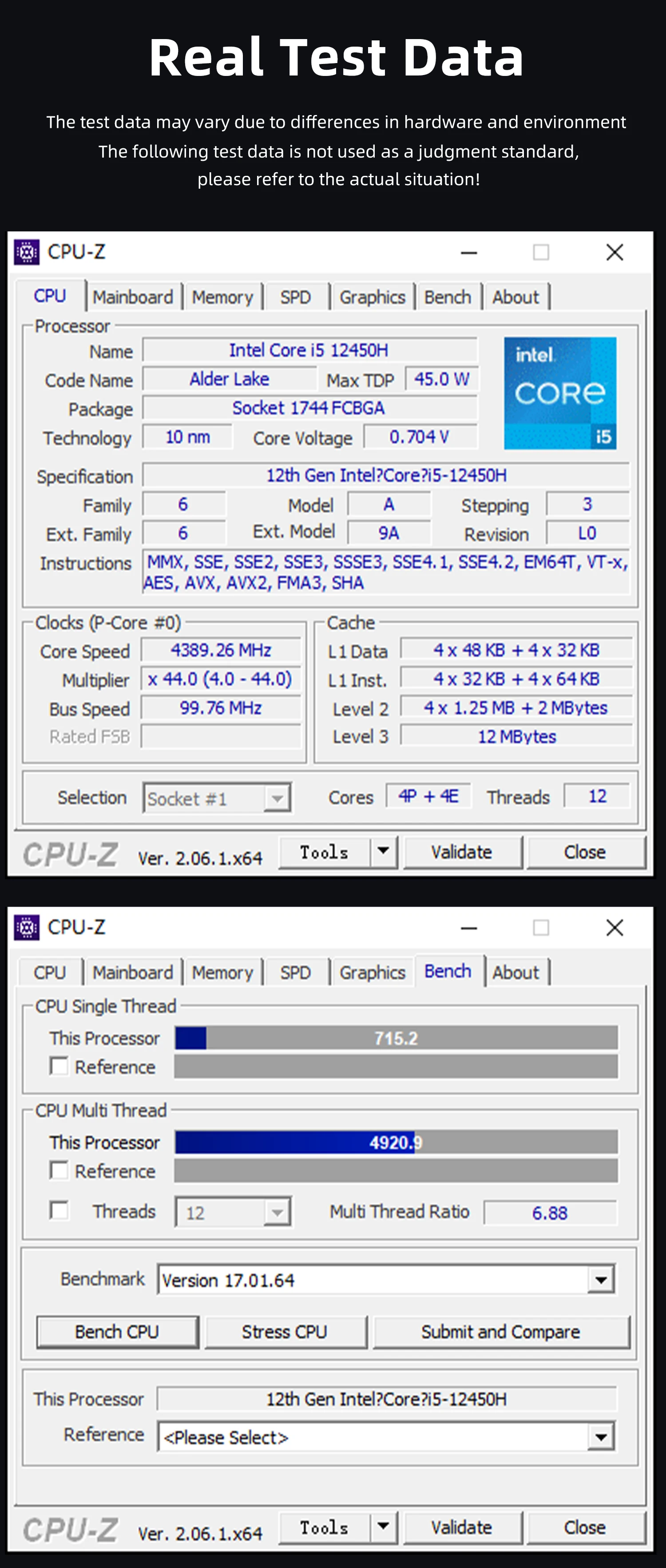This screenshot has width=666, height=1568.
Task: Click the Core Voltage value 0.704 V
Action: pyautogui.click(x=420, y=437)
